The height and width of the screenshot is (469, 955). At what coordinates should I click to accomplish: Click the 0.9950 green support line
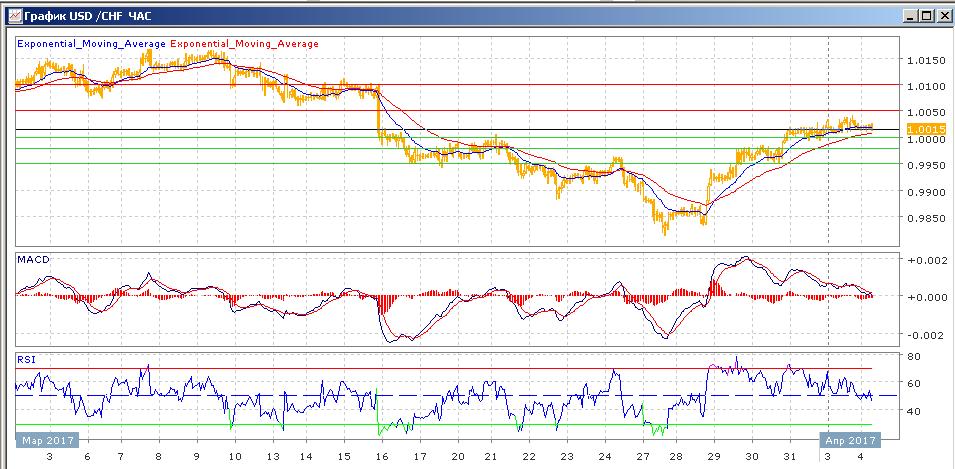457,163
